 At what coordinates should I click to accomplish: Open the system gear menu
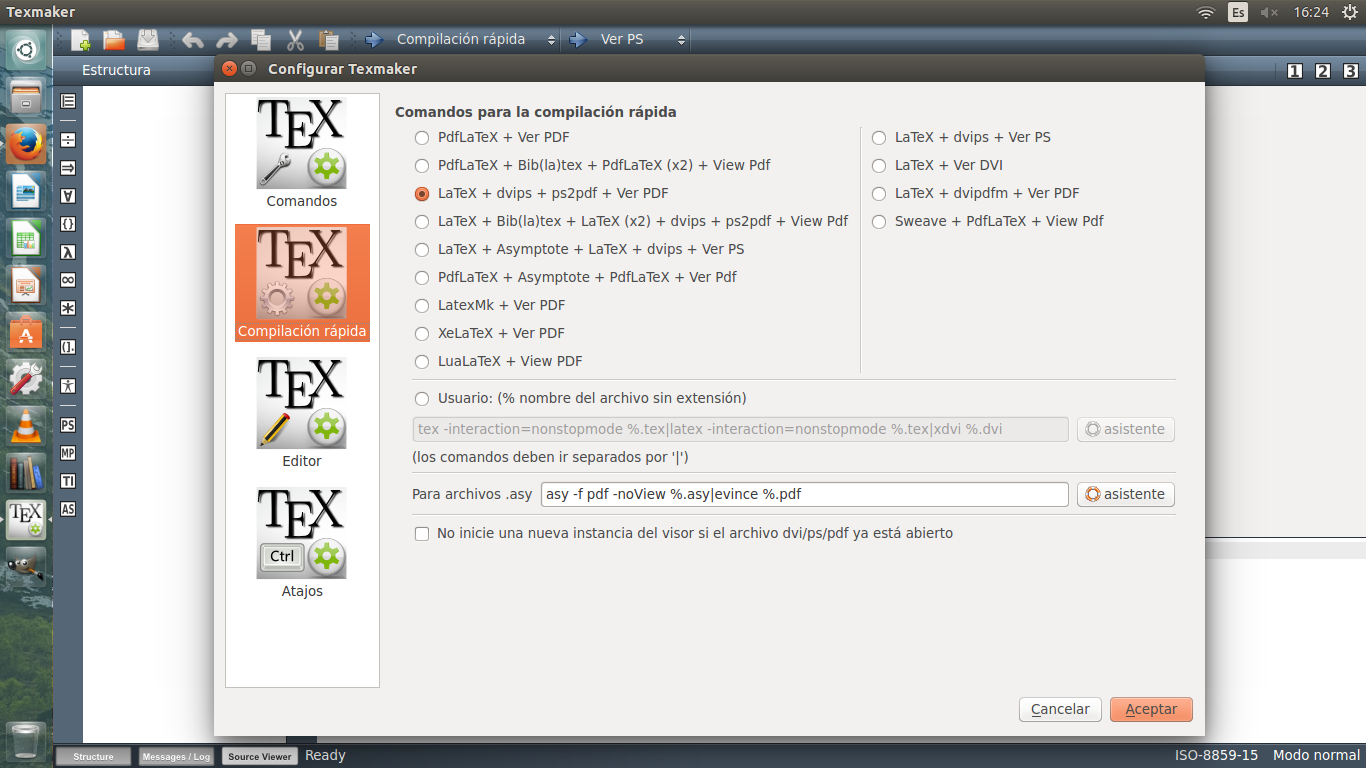[x=1350, y=12]
